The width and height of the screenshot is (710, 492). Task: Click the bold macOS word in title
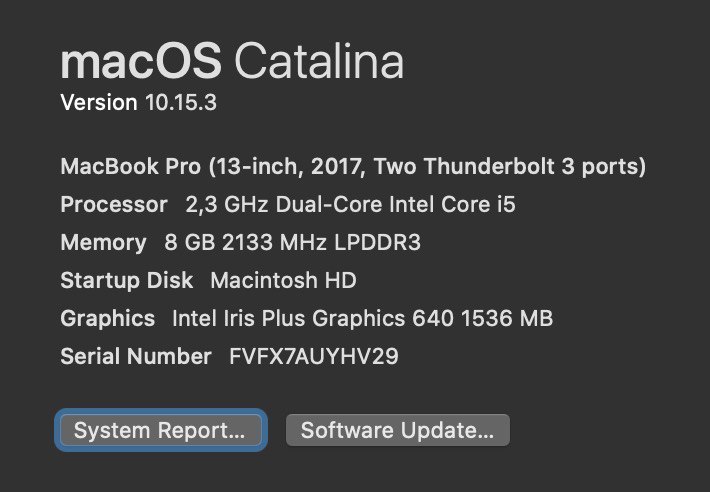(141, 61)
